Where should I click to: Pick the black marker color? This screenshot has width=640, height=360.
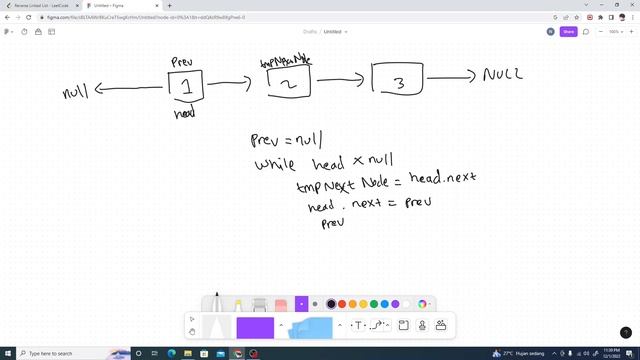point(331,304)
